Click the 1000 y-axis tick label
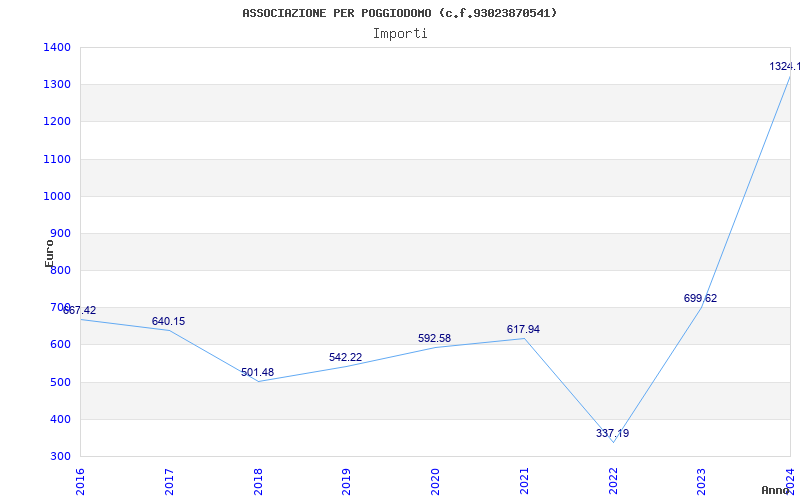This screenshot has height=500, width=800. coord(57,196)
